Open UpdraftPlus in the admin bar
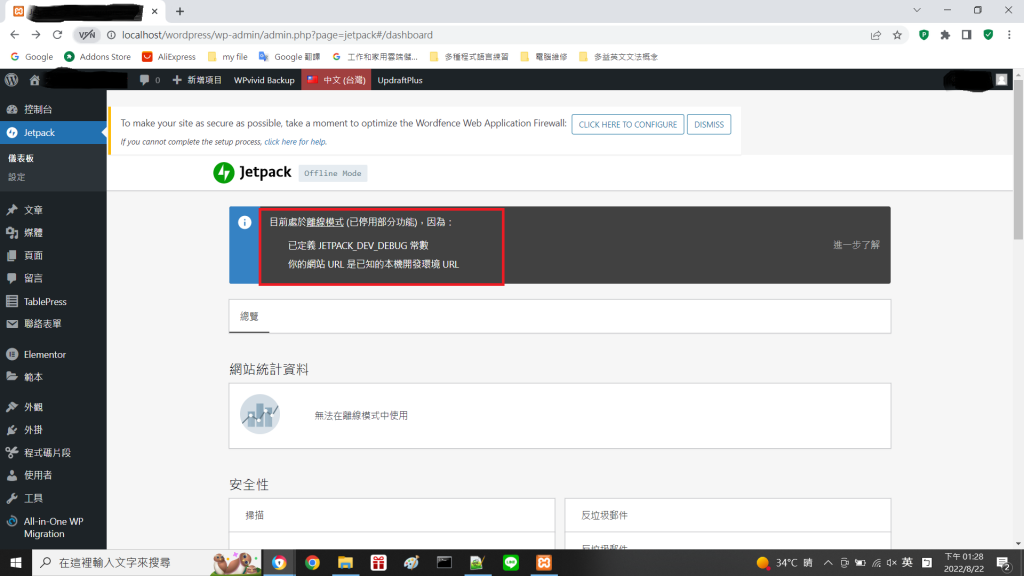Image resolution: width=1024 pixels, height=576 pixels. coord(400,80)
